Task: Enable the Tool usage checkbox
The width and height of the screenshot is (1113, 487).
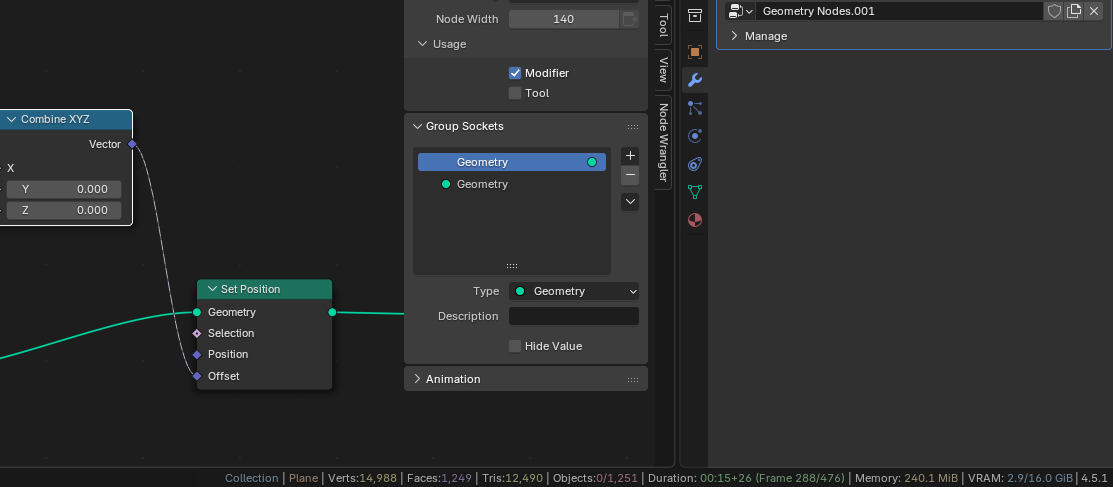Action: (x=515, y=93)
